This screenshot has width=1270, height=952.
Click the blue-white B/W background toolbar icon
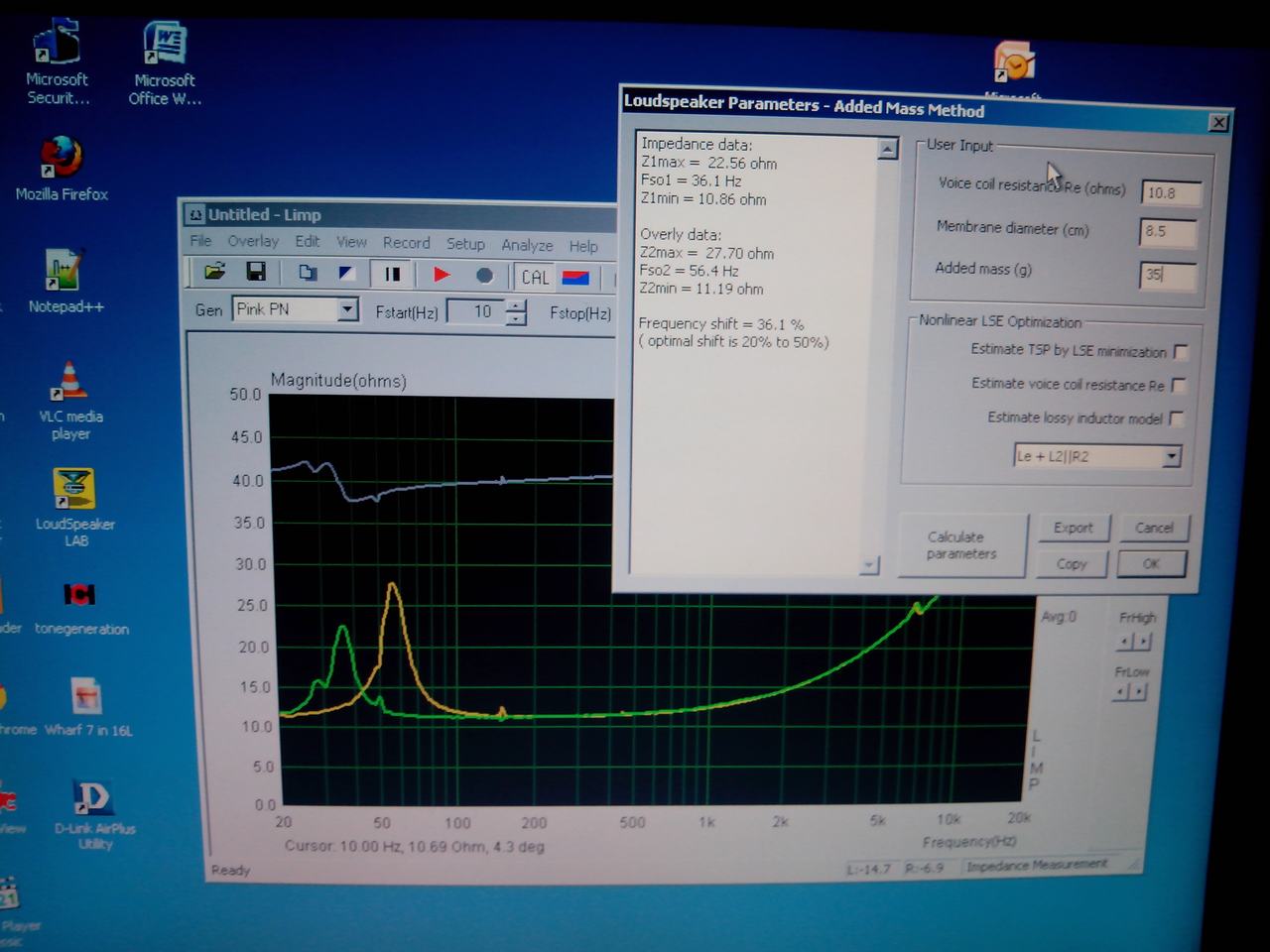click(346, 274)
